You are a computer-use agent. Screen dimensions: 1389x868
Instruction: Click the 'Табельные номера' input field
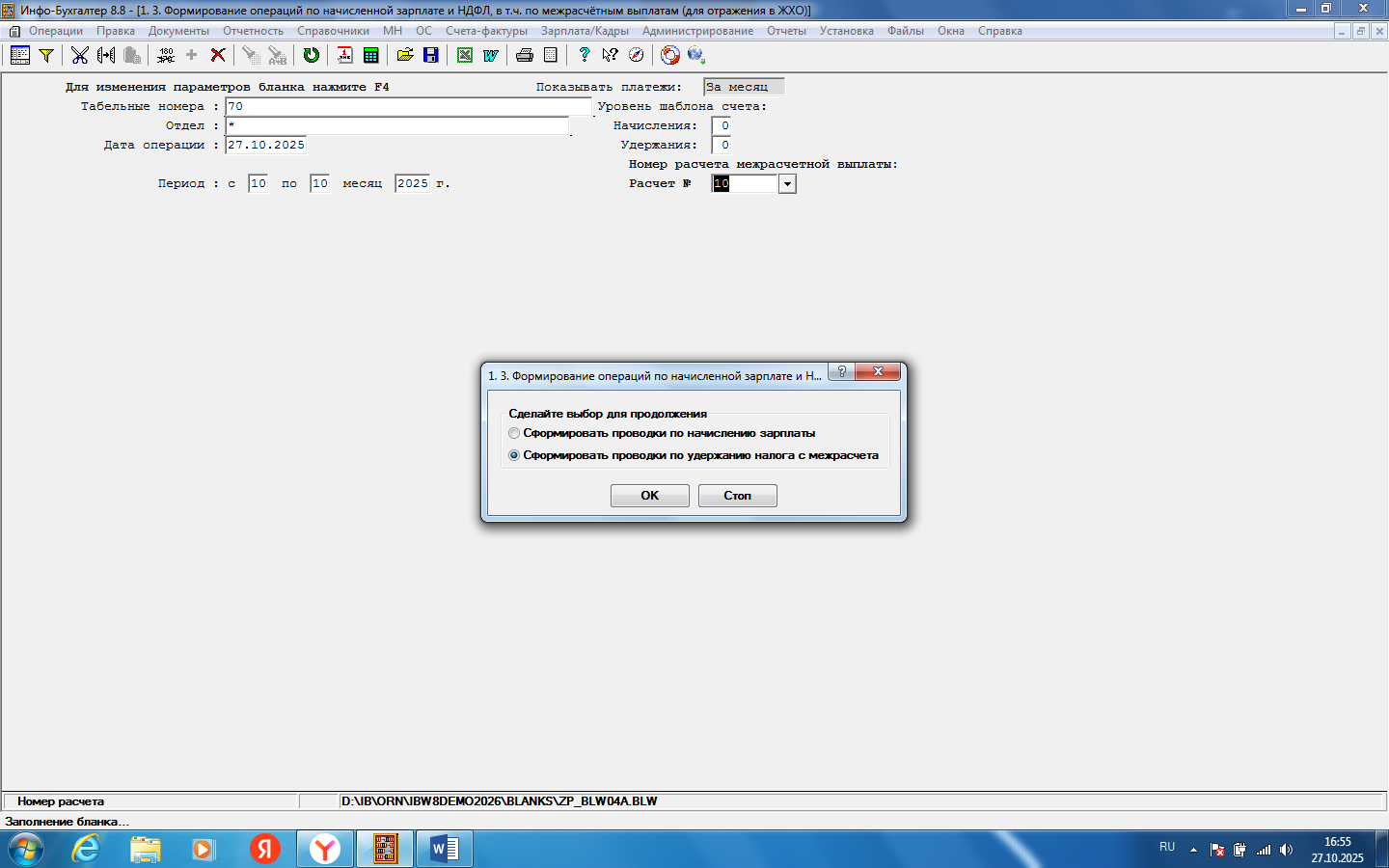pos(407,106)
